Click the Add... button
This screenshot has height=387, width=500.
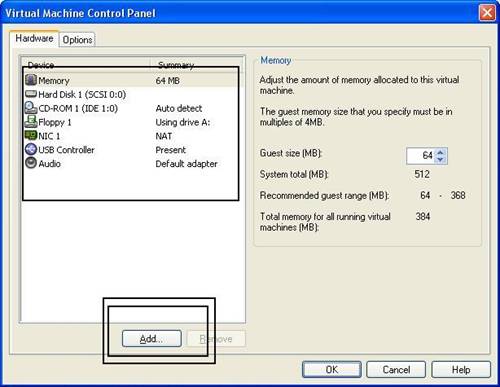(x=152, y=339)
